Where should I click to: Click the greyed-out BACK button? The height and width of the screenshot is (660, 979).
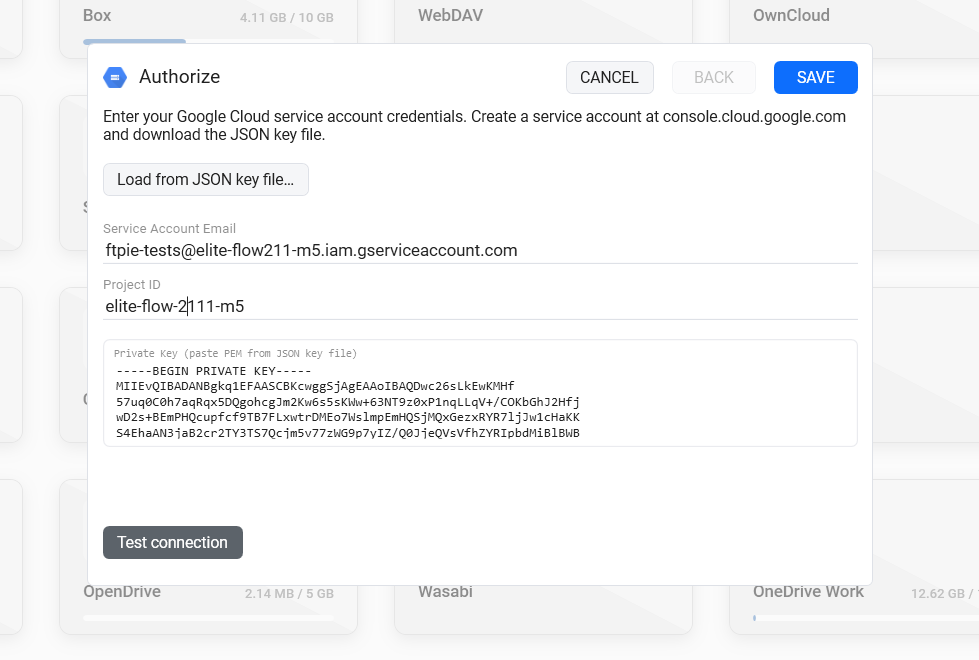[714, 77]
